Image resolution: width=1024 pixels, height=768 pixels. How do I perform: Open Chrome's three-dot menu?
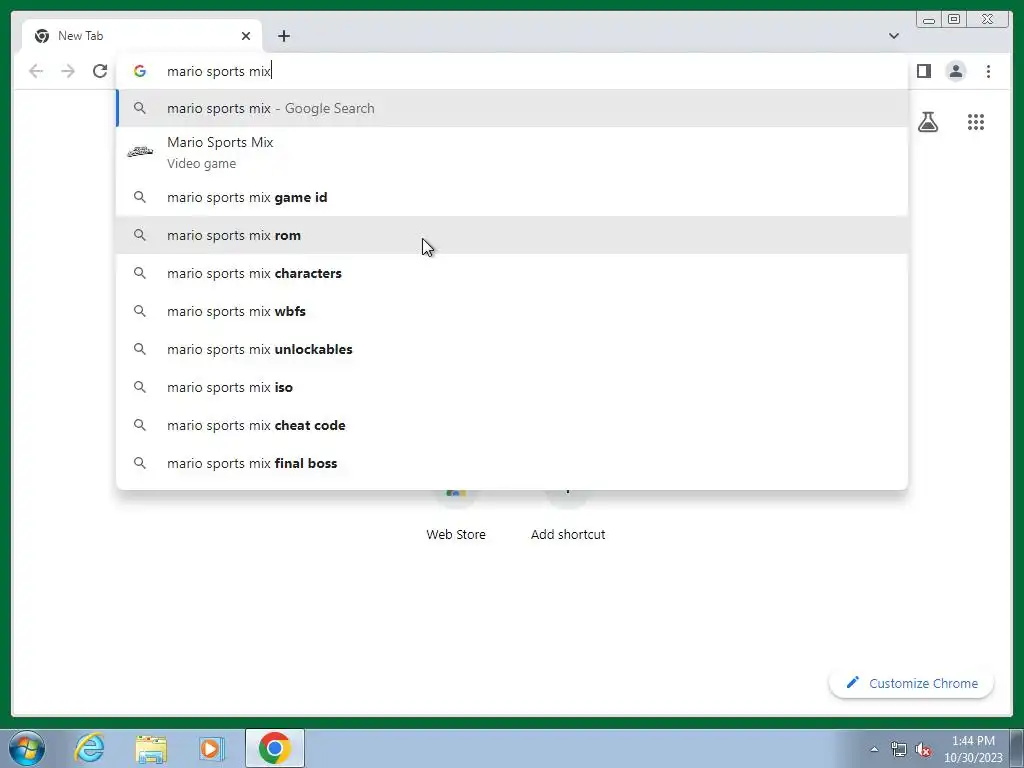click(x=988, y=71)
